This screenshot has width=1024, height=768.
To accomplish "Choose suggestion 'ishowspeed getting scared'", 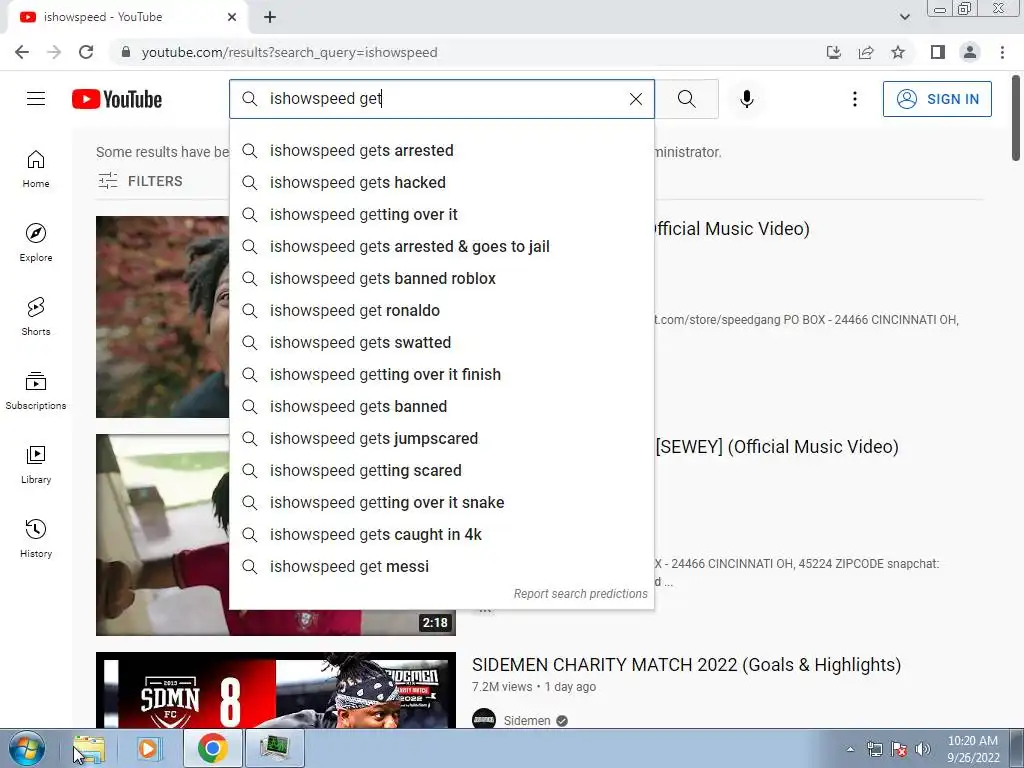I will point(441,471).
